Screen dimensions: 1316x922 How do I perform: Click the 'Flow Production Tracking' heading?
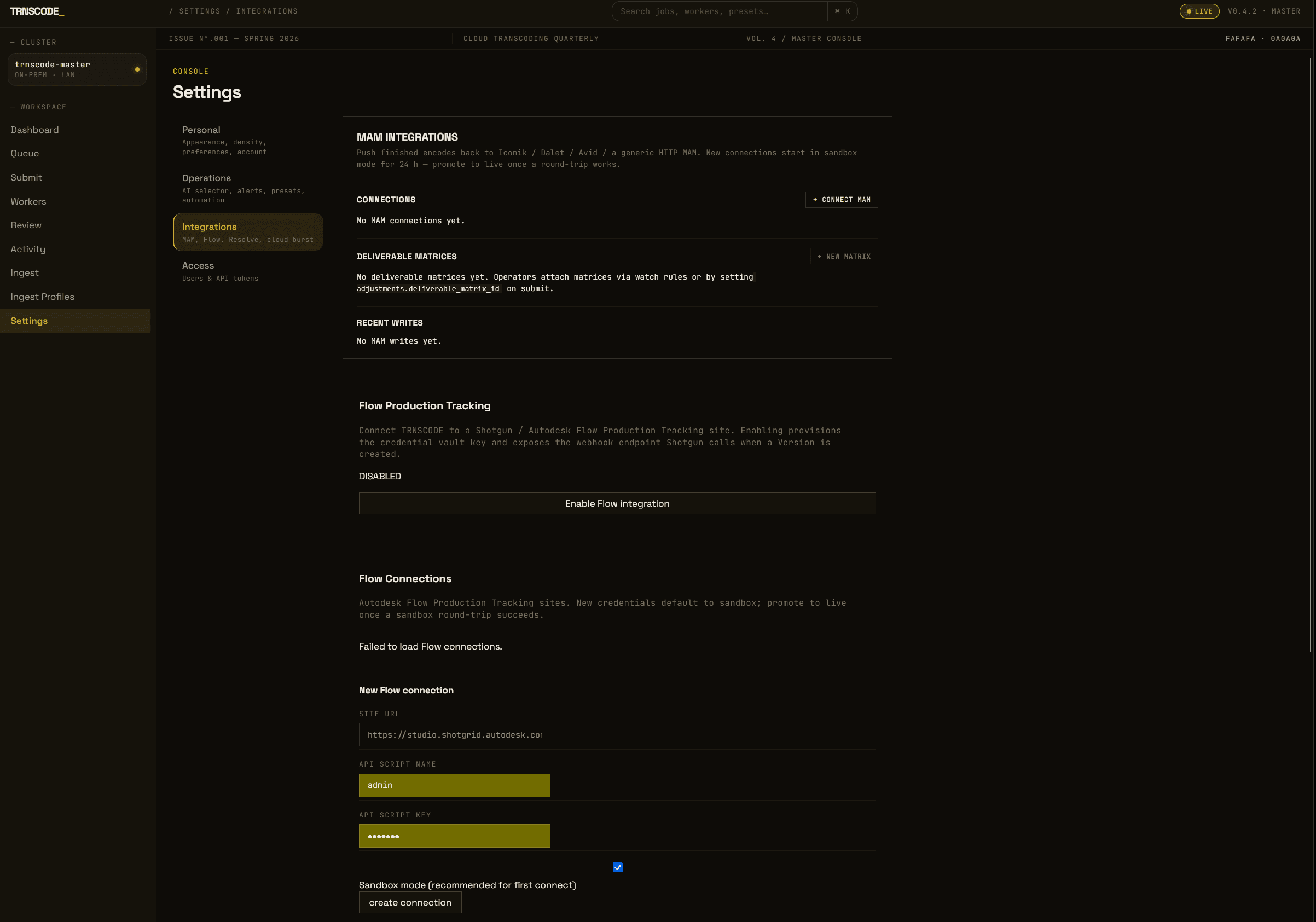coord(424,405)
